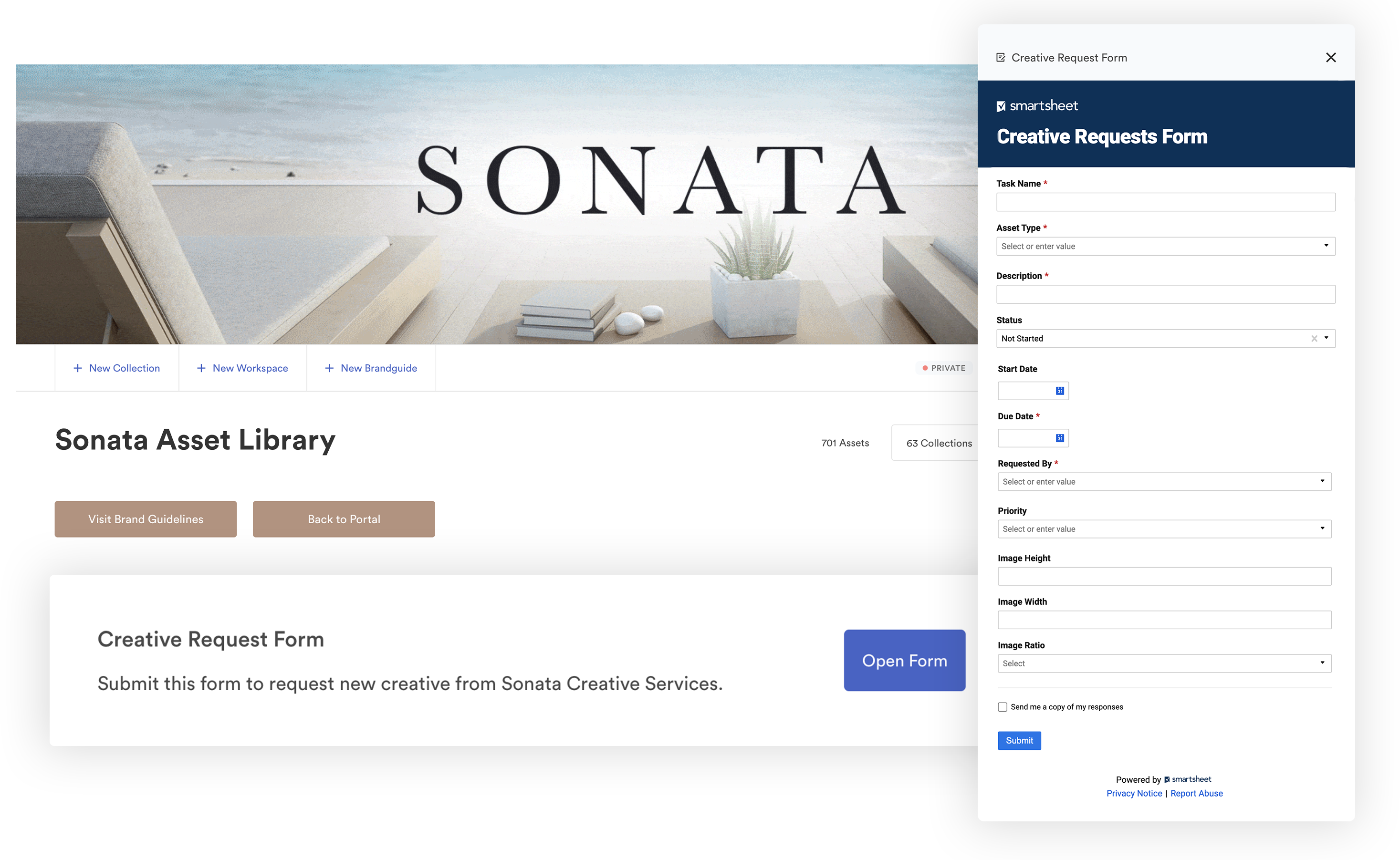This screenshot has height=860, width=1400.
Task: Click the calendar icon next to Start Date
Action: pyautogui.click(x=1058, y=390)
